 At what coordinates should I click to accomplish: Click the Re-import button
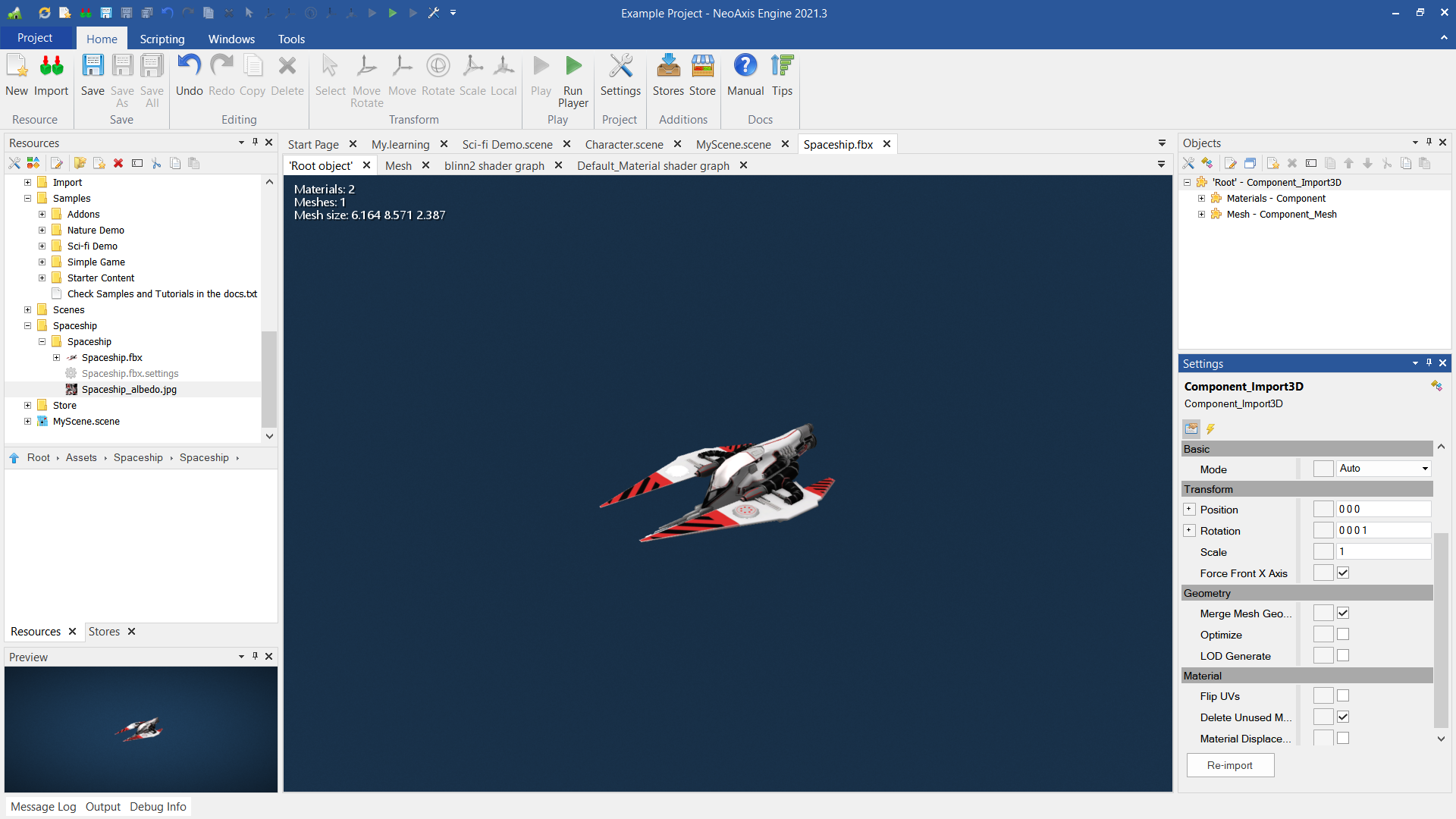point(1229,765)
